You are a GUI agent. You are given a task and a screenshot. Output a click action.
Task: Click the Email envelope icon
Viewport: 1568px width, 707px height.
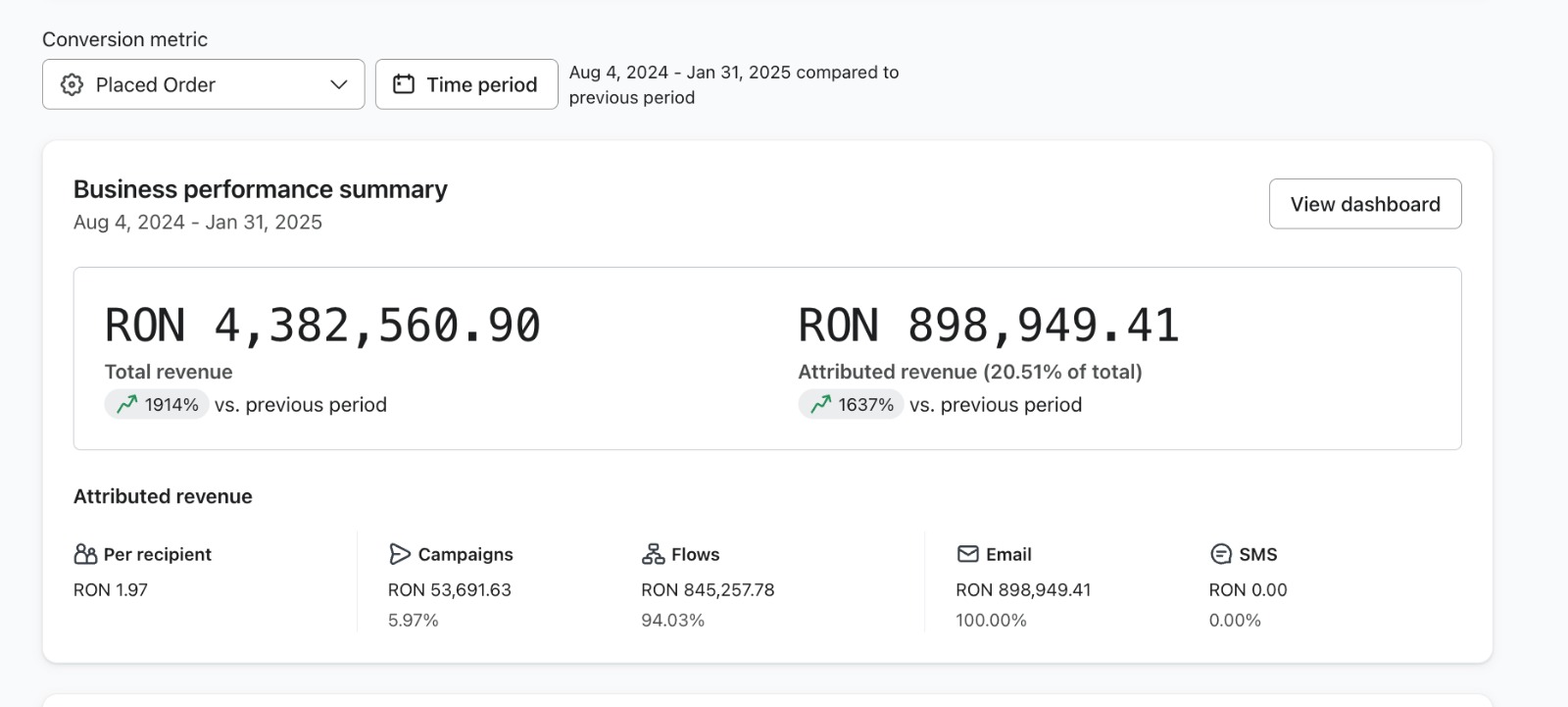[x=967, y=554]
